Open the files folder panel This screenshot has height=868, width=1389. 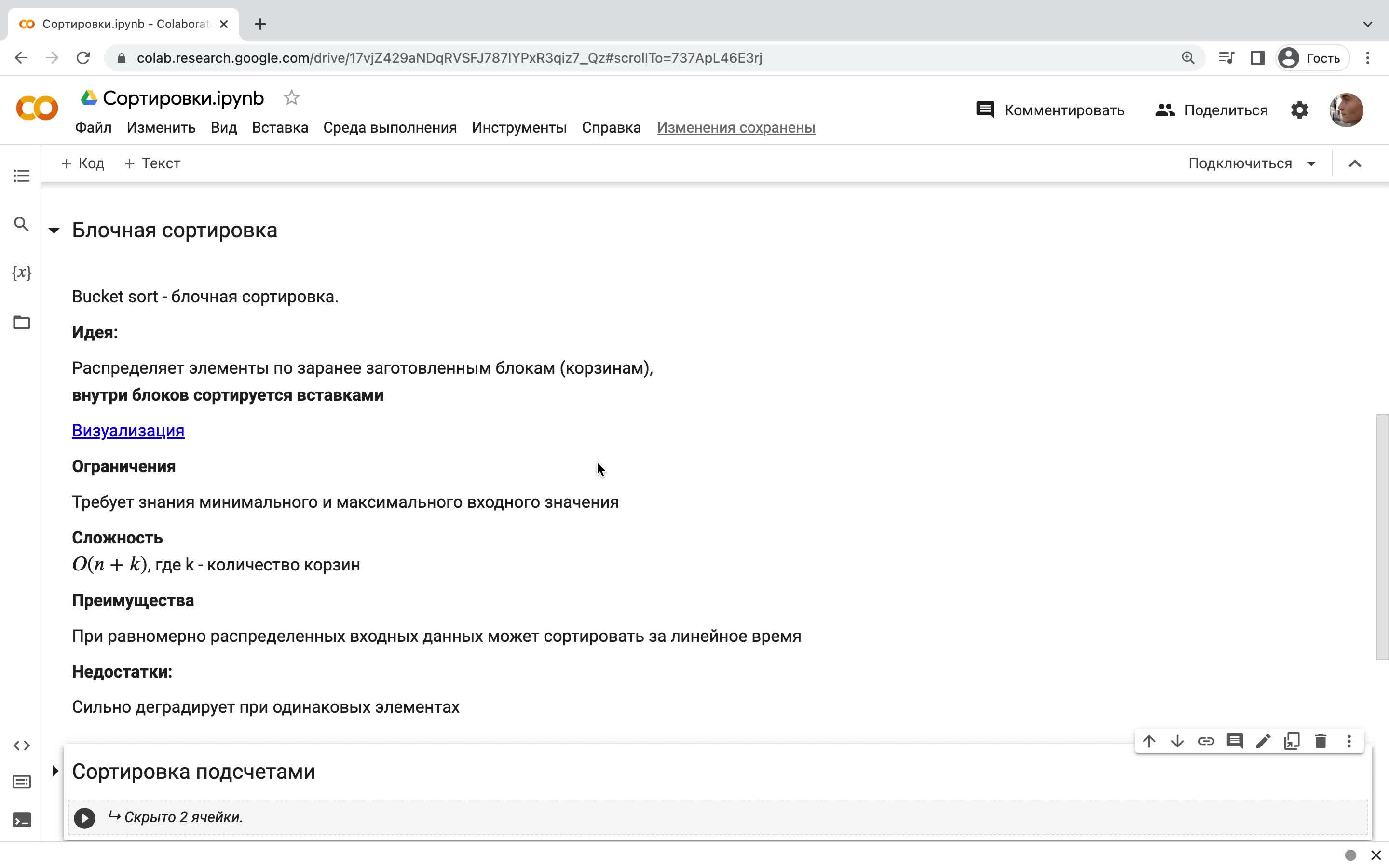click(21, 322)
